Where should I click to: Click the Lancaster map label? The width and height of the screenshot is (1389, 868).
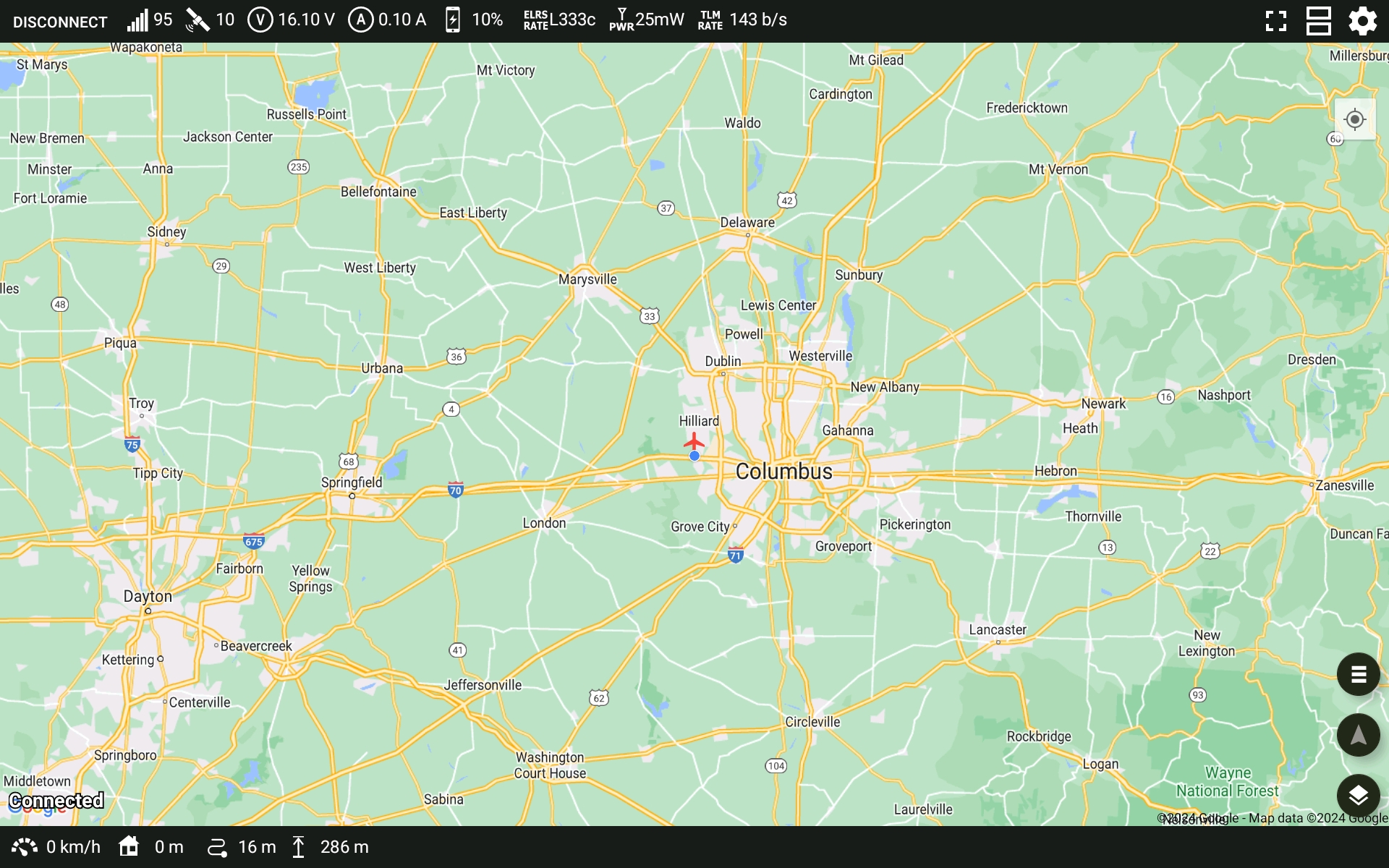[998, 630]
